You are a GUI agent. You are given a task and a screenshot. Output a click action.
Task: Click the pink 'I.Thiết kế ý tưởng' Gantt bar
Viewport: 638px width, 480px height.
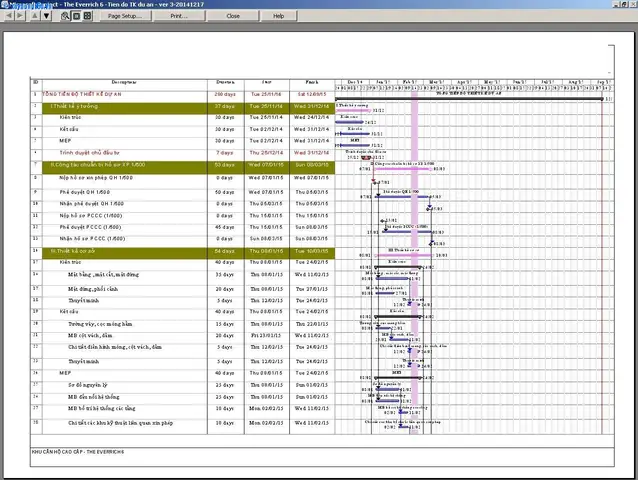tap(353, 110)
